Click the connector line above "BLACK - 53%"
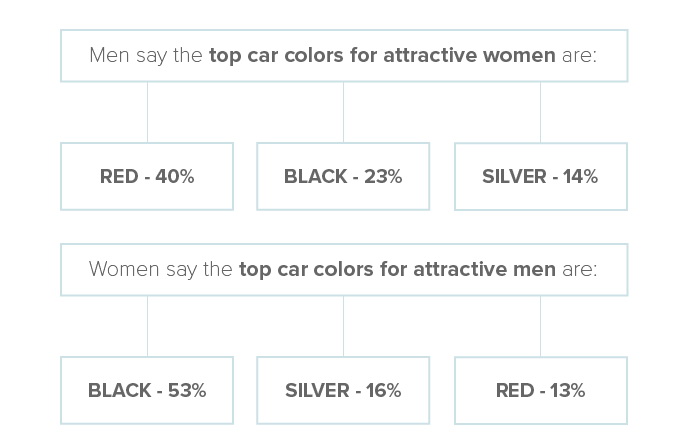This screenshot has width=694, height=441. [147, 326]
